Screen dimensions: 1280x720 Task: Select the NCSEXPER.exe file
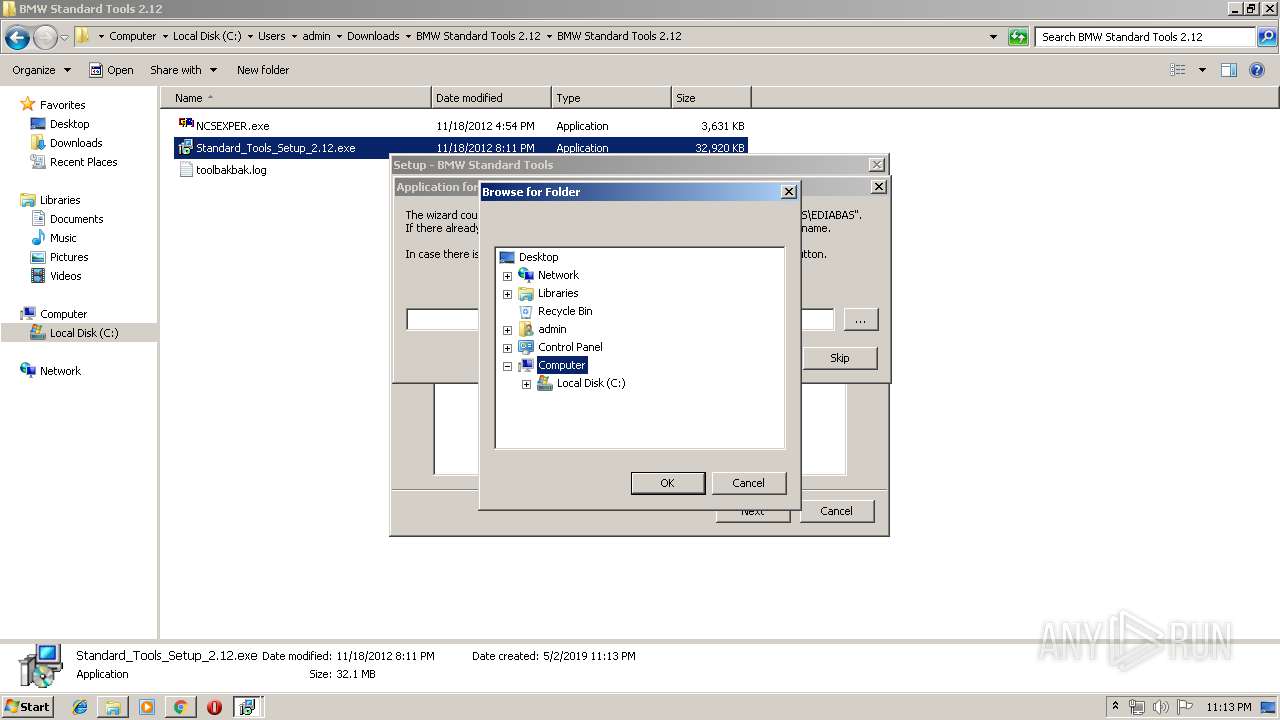pos(232,126)
